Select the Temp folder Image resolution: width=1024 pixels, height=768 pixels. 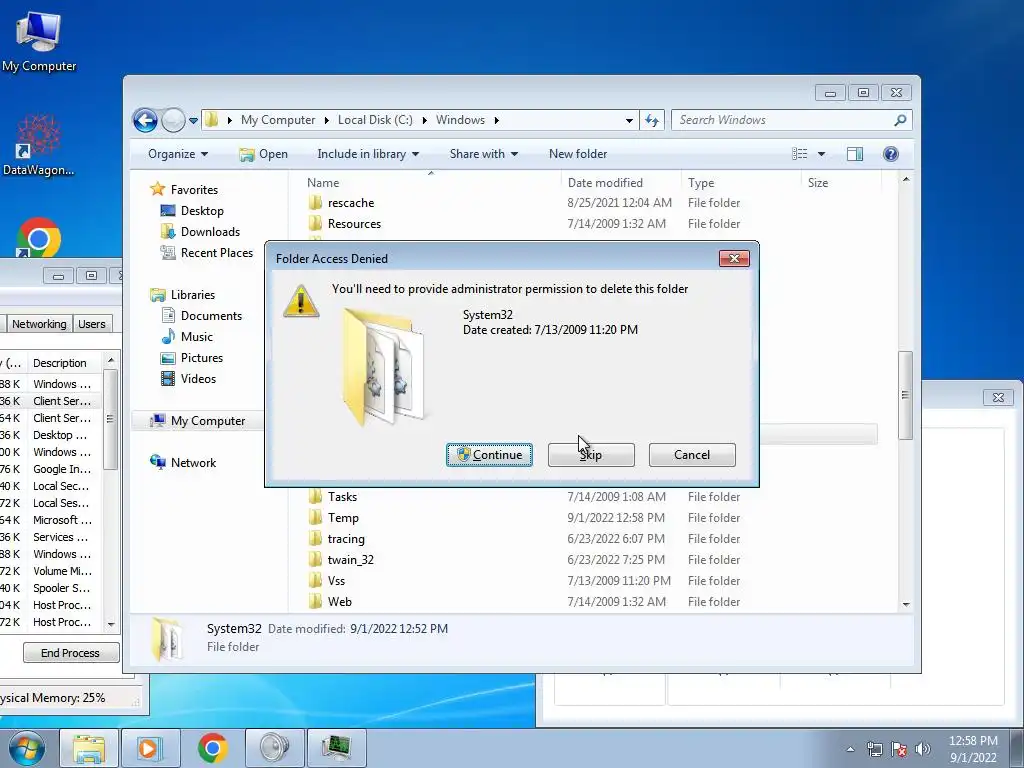point(343,518)
